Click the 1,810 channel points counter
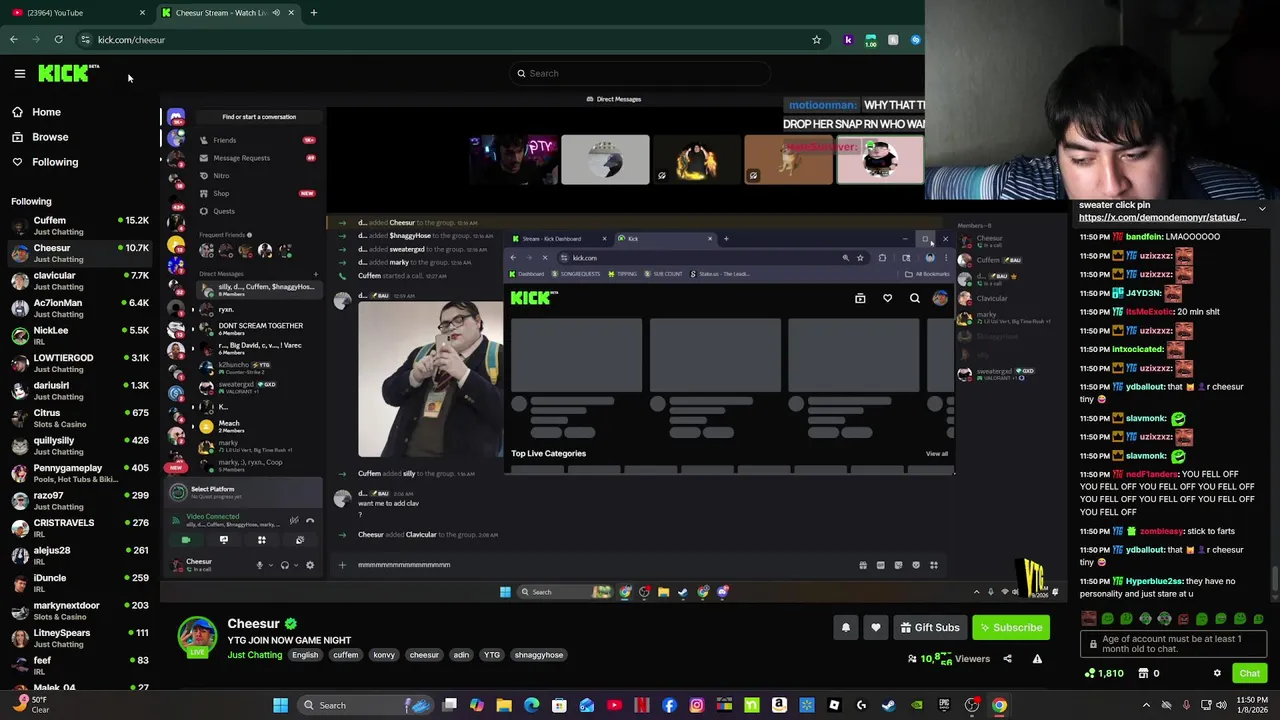1280x720 pixels. coord(1106,673)
